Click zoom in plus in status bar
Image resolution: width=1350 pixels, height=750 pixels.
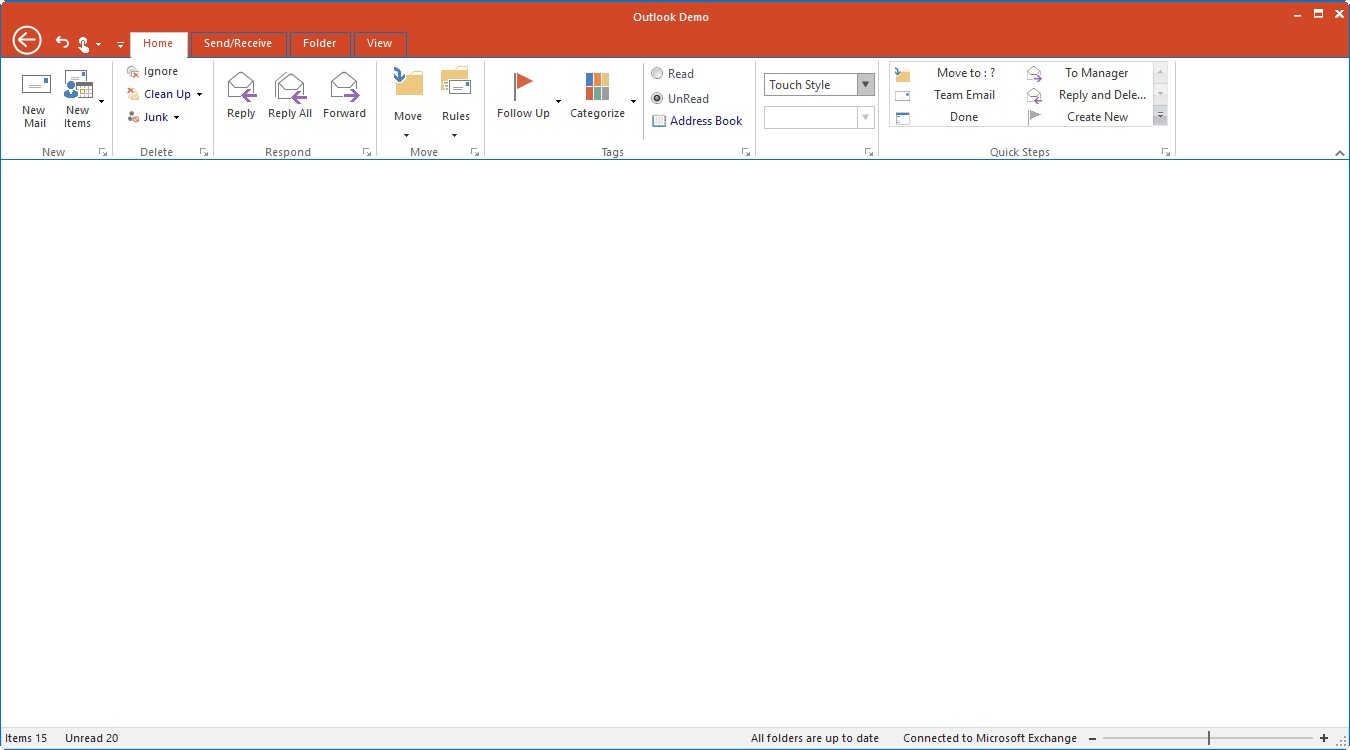click(1324, 738)
